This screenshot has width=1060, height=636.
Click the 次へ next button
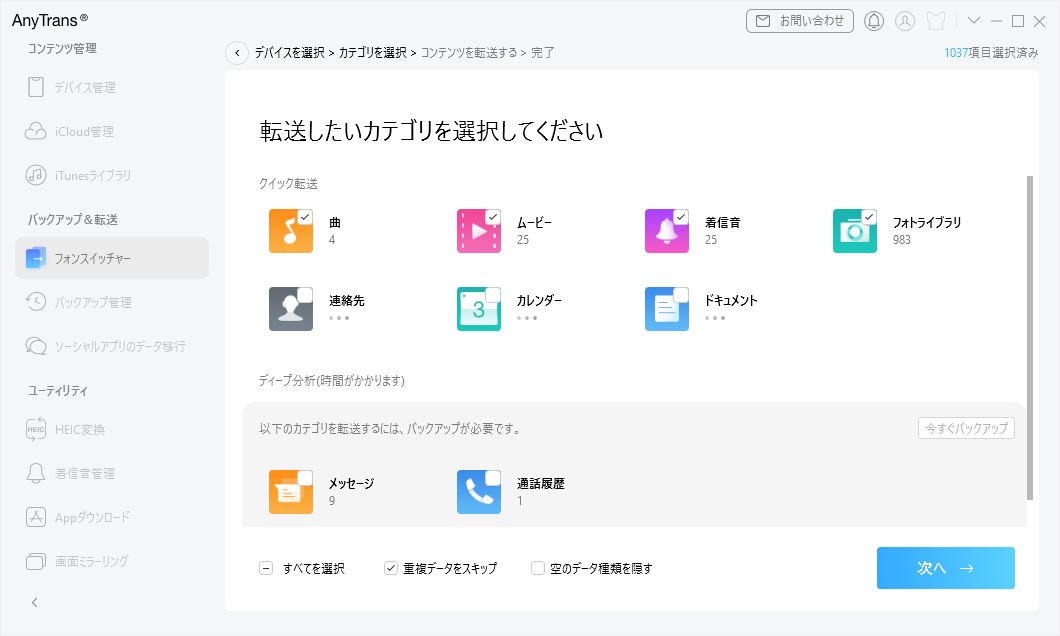click(945, 568)
